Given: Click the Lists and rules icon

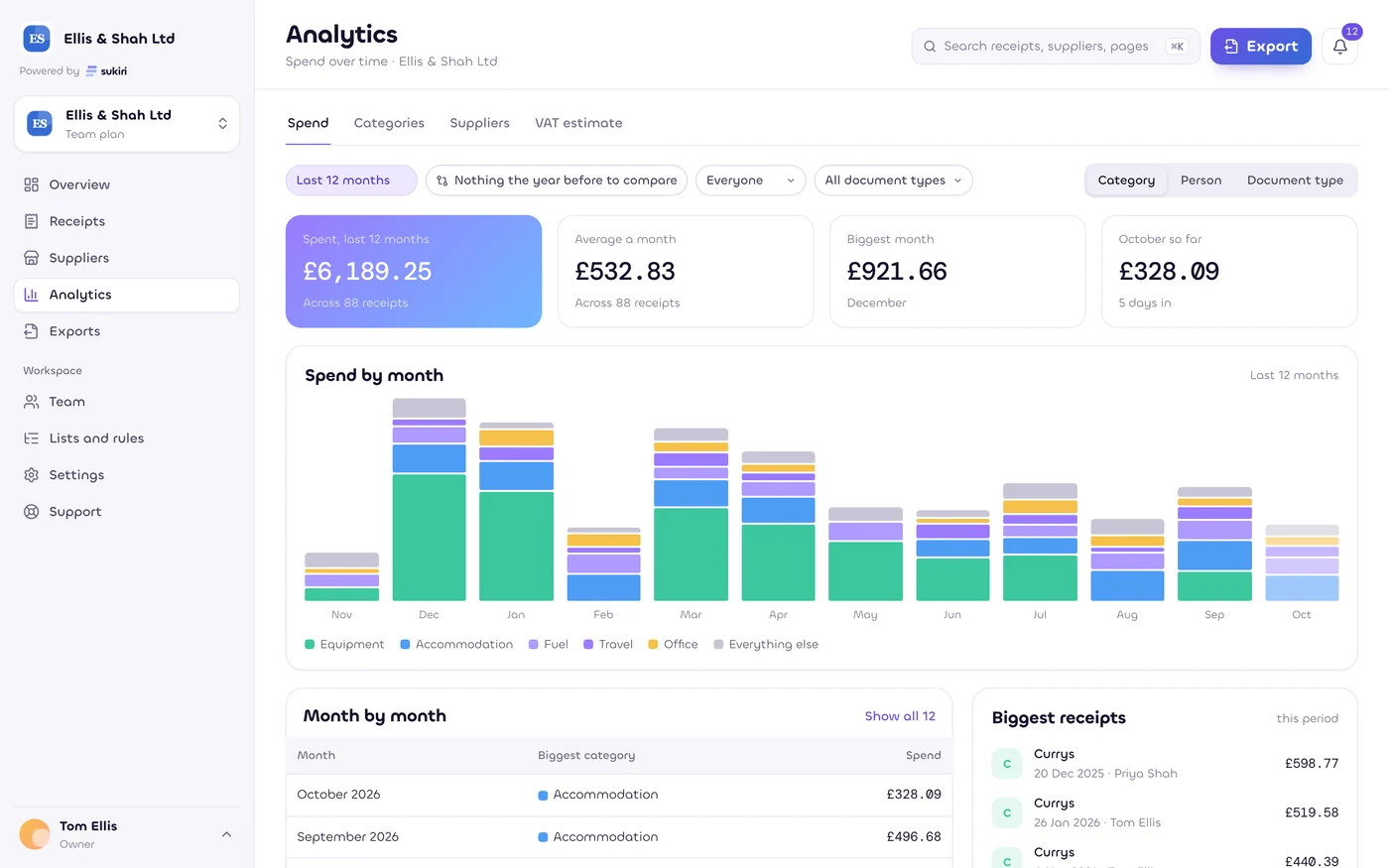Looking at the screenshot, I should (x=32, y=438).
